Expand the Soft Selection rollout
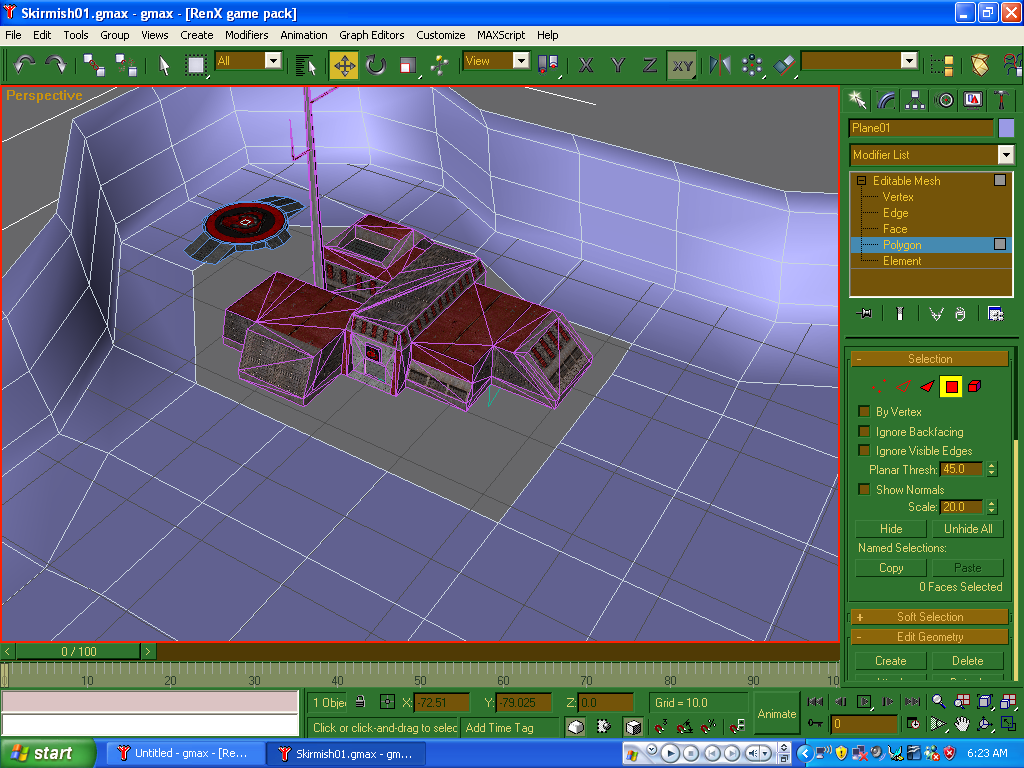The image size is (1024, 768). pos(930,617)
